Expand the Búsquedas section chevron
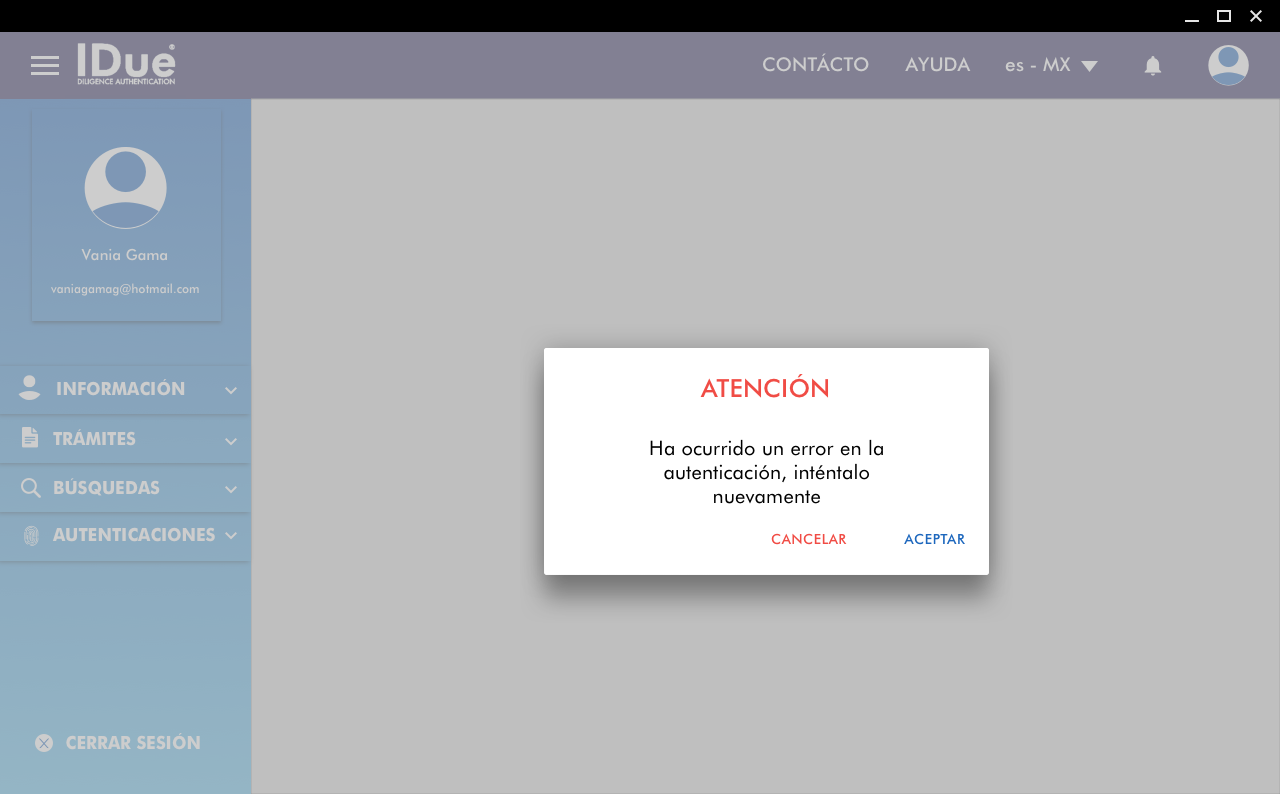1280x794 pixels. 231,489
